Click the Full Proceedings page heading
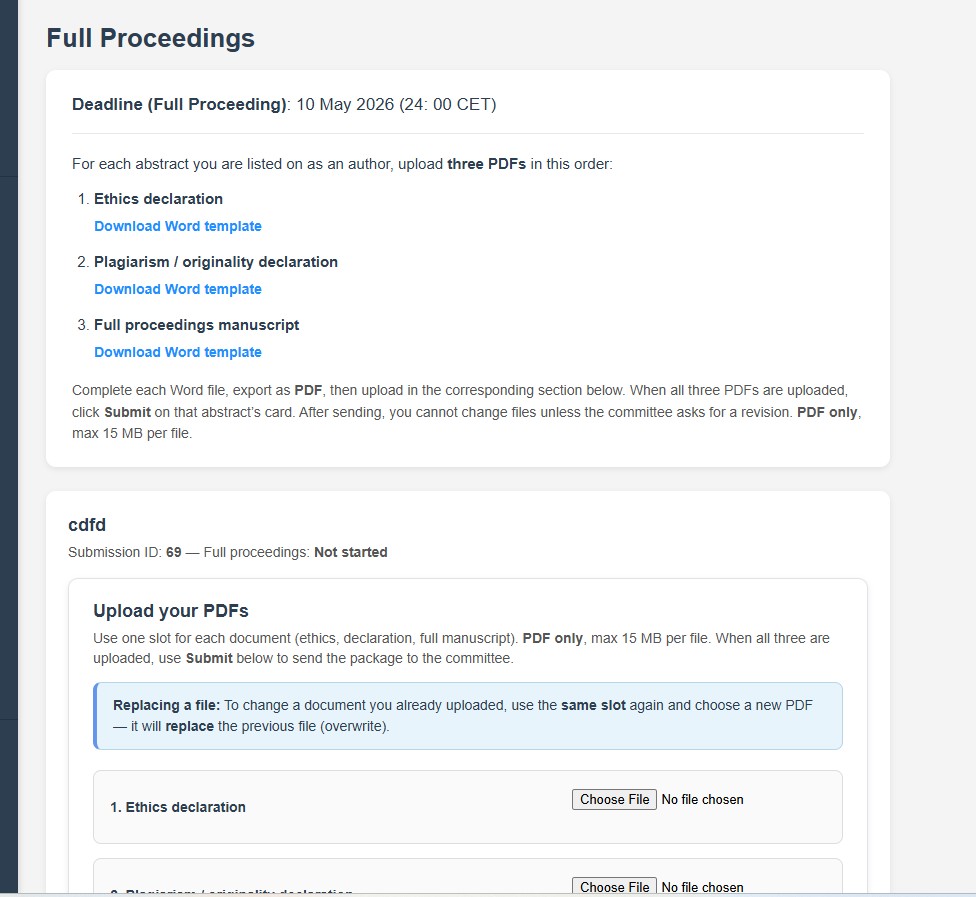 tap(150, 38)
